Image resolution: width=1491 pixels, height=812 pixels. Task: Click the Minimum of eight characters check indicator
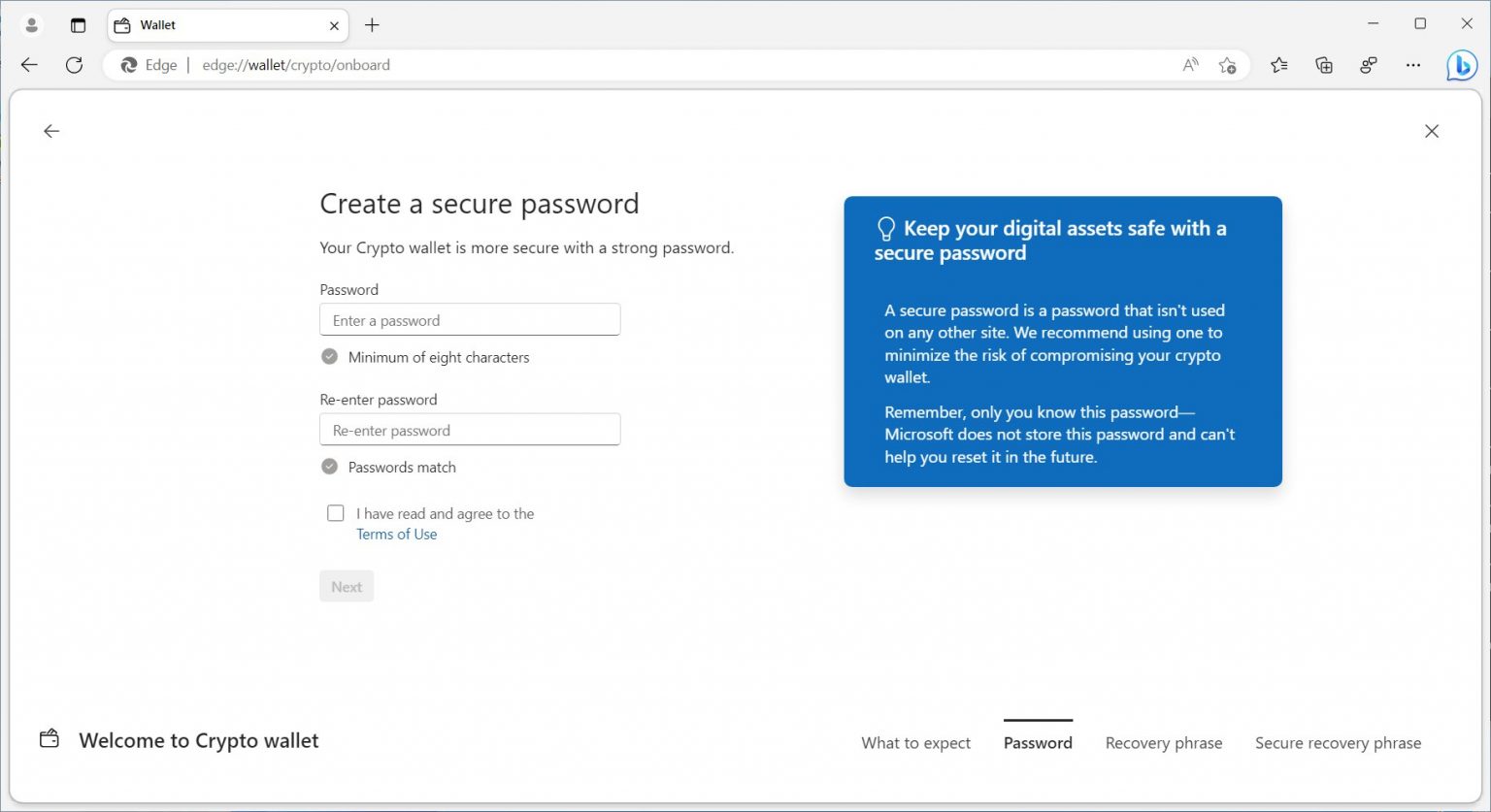329,356
